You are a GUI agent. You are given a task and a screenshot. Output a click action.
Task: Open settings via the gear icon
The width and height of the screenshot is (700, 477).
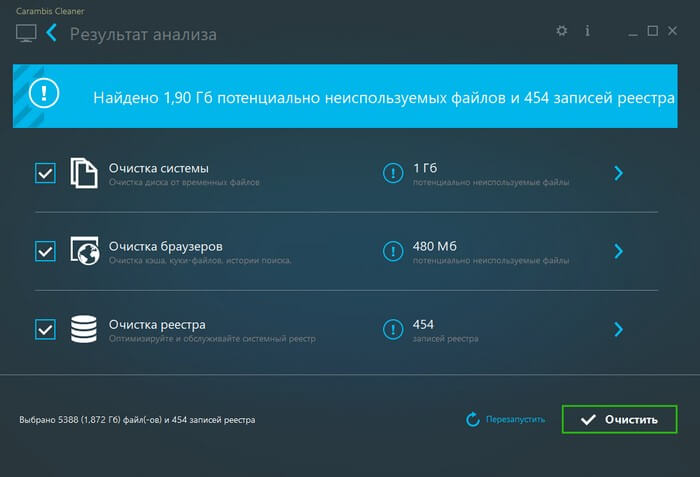tap(562, 31)
